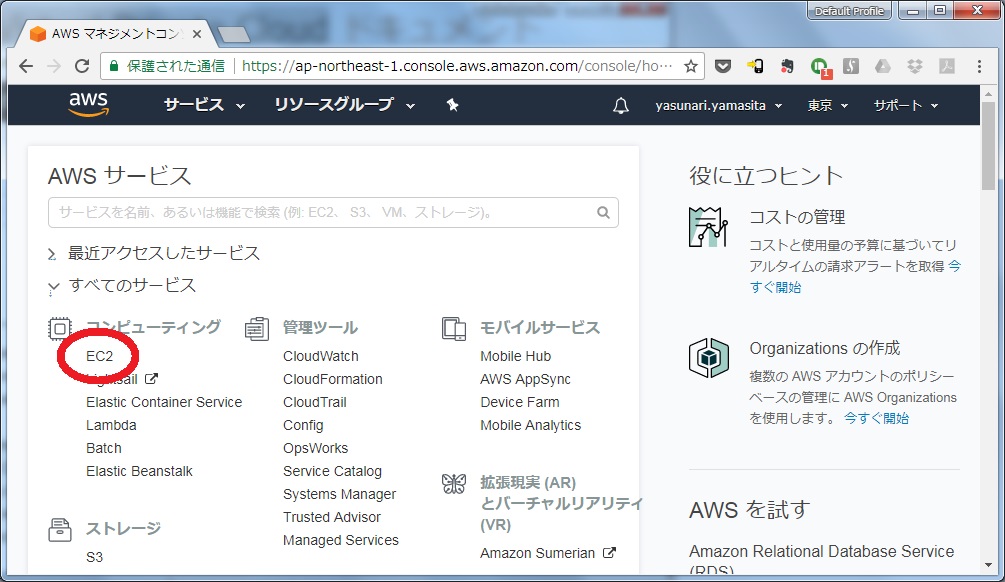Screen dimensions: 1005x582
Task: Open Trusted Advisor
Action: point(332,518)
